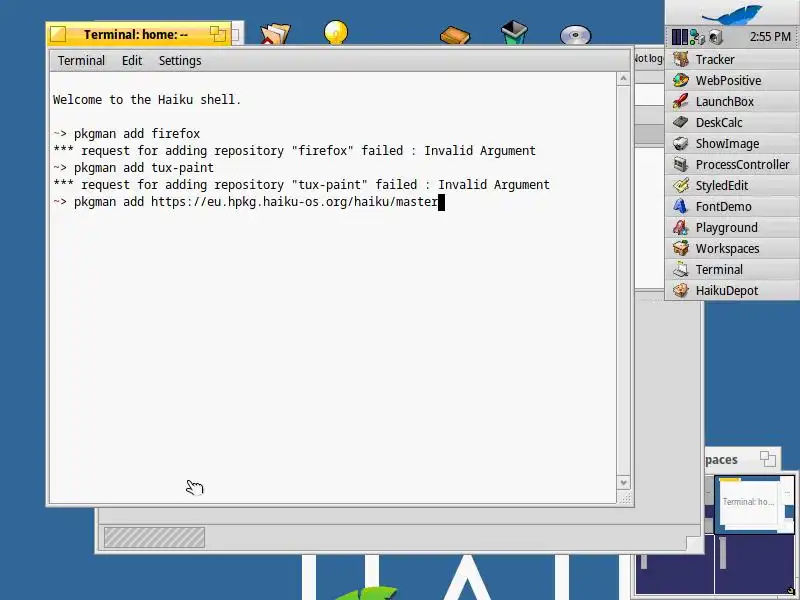The height and width of the screenshot is (600, 800).
Task: Click the Terminal scrollbar up arrow
Action: point(623,79)
